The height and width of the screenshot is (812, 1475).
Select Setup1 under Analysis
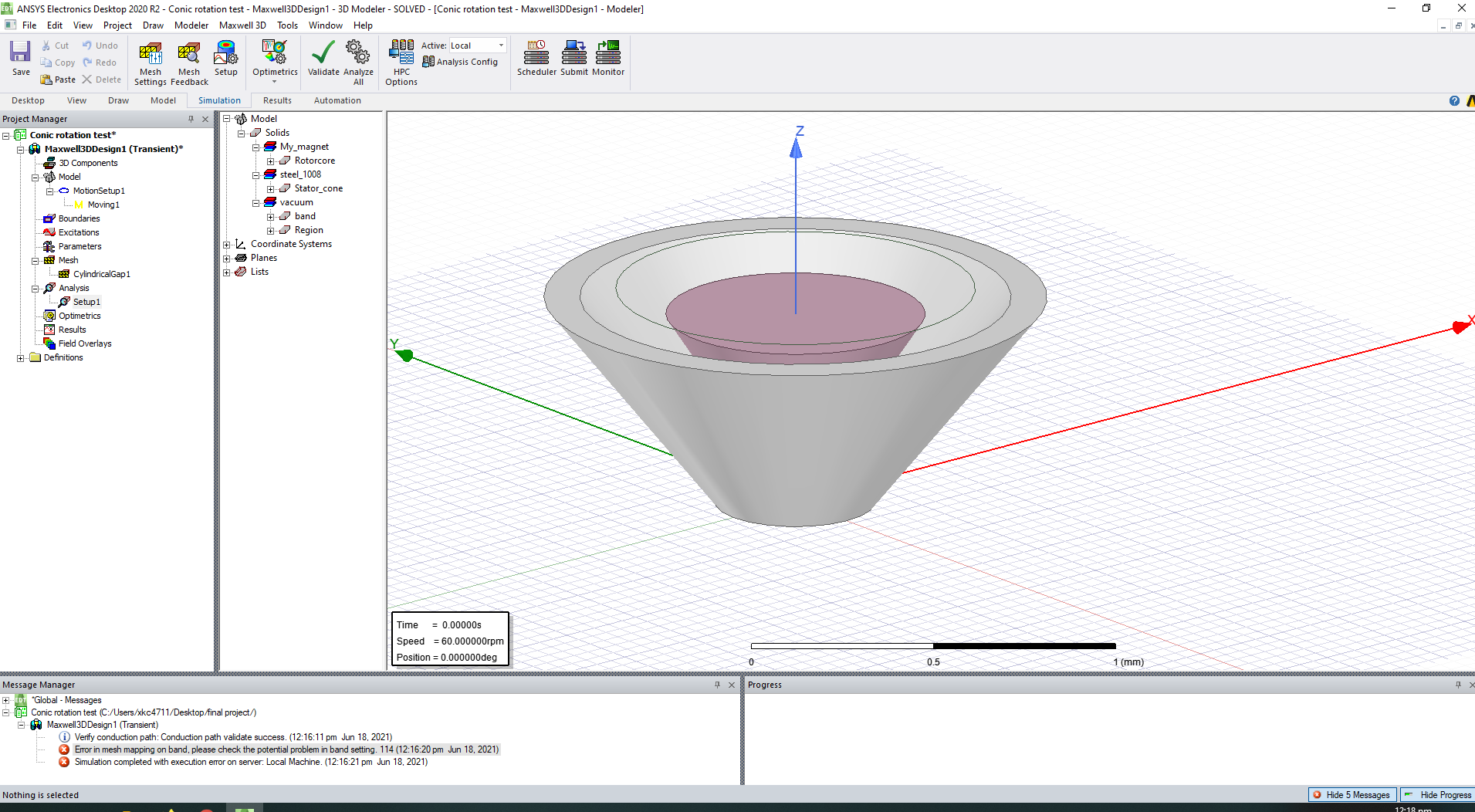click(x=86, y=302)
